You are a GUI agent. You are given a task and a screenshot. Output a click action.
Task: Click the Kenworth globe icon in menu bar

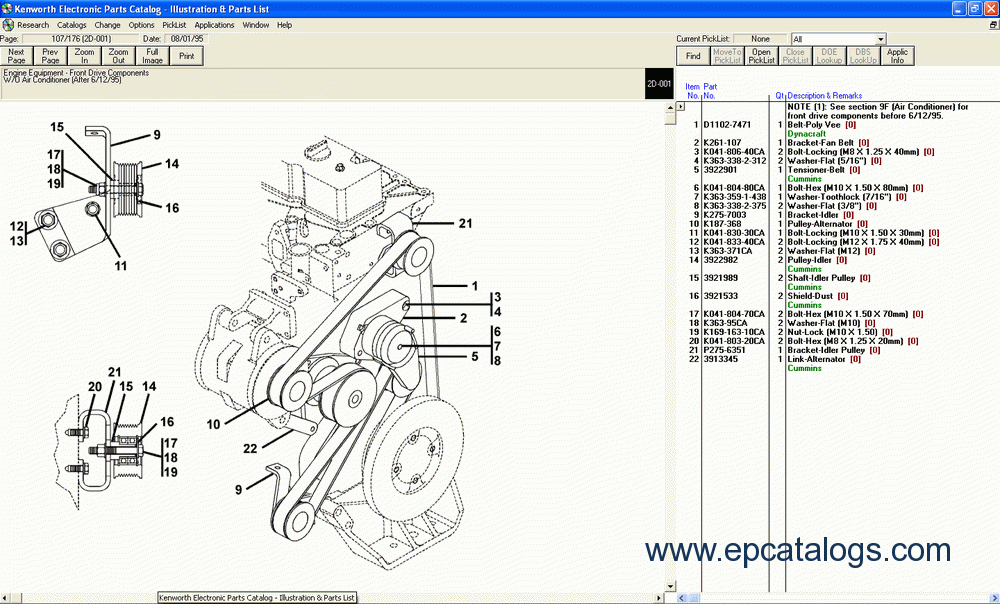pos(8,24)
